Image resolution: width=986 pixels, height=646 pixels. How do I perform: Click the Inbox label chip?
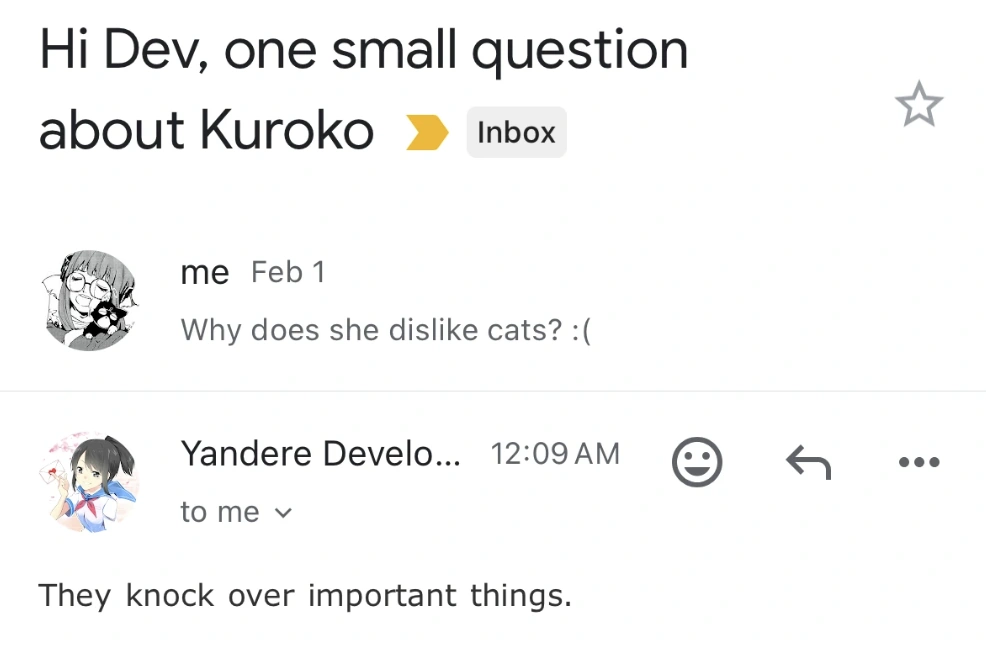click(x=516, y=132)
